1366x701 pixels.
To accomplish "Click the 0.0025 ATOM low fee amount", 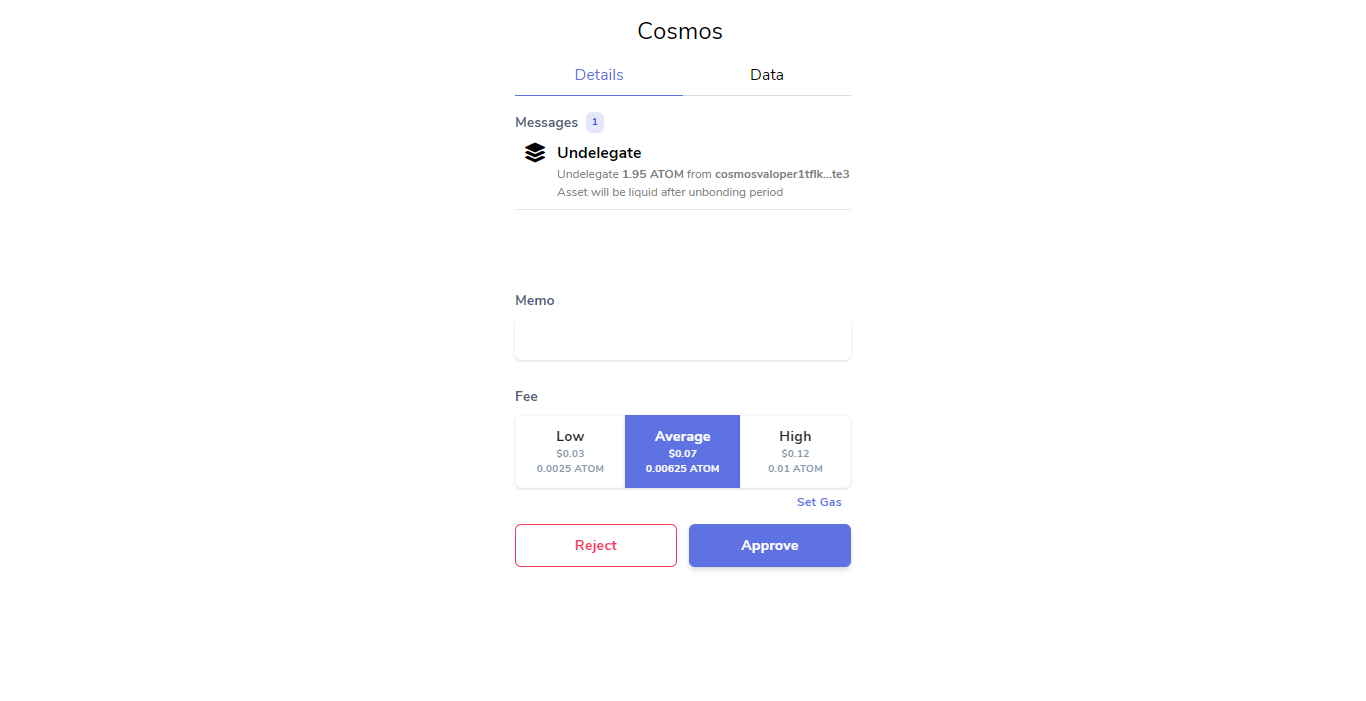I will point(570,468).
